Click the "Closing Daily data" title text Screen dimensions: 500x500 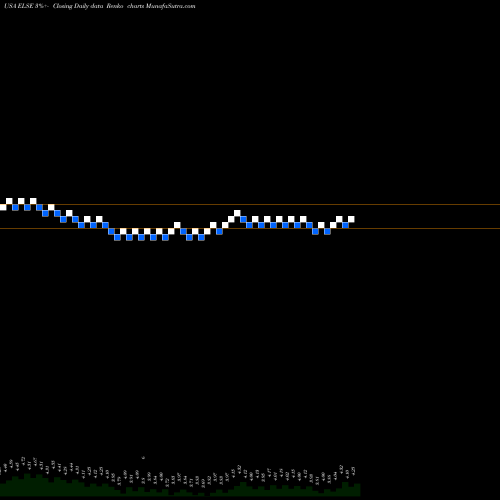78,6
